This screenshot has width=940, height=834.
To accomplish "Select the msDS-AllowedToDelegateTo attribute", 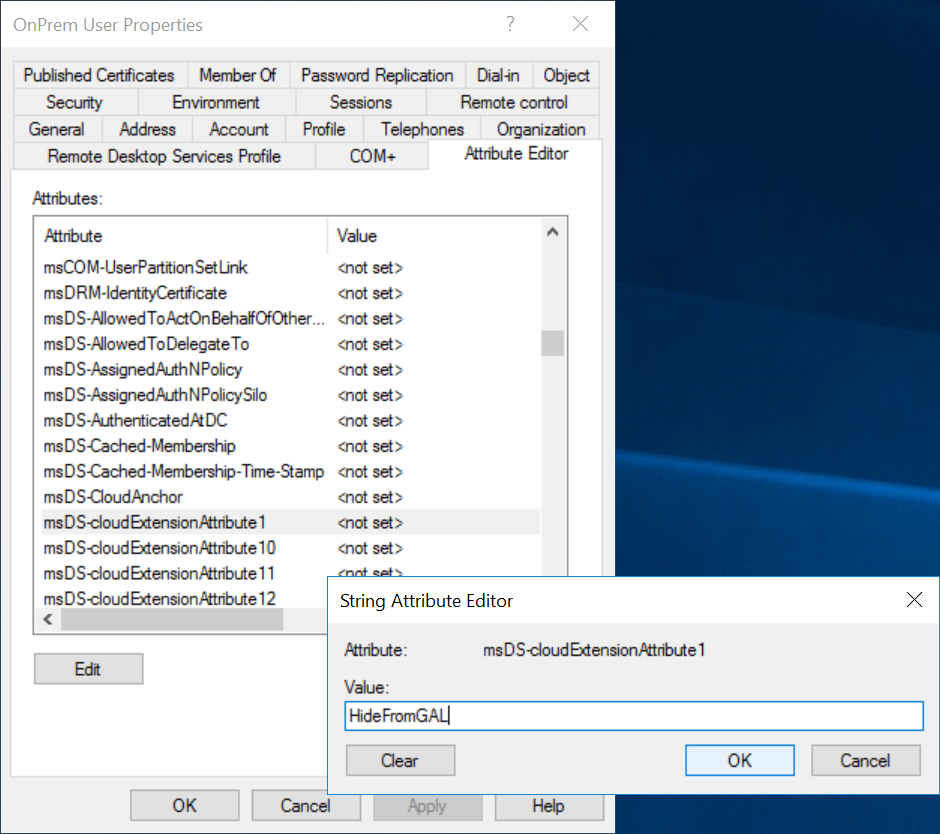I will click(147, 344).
